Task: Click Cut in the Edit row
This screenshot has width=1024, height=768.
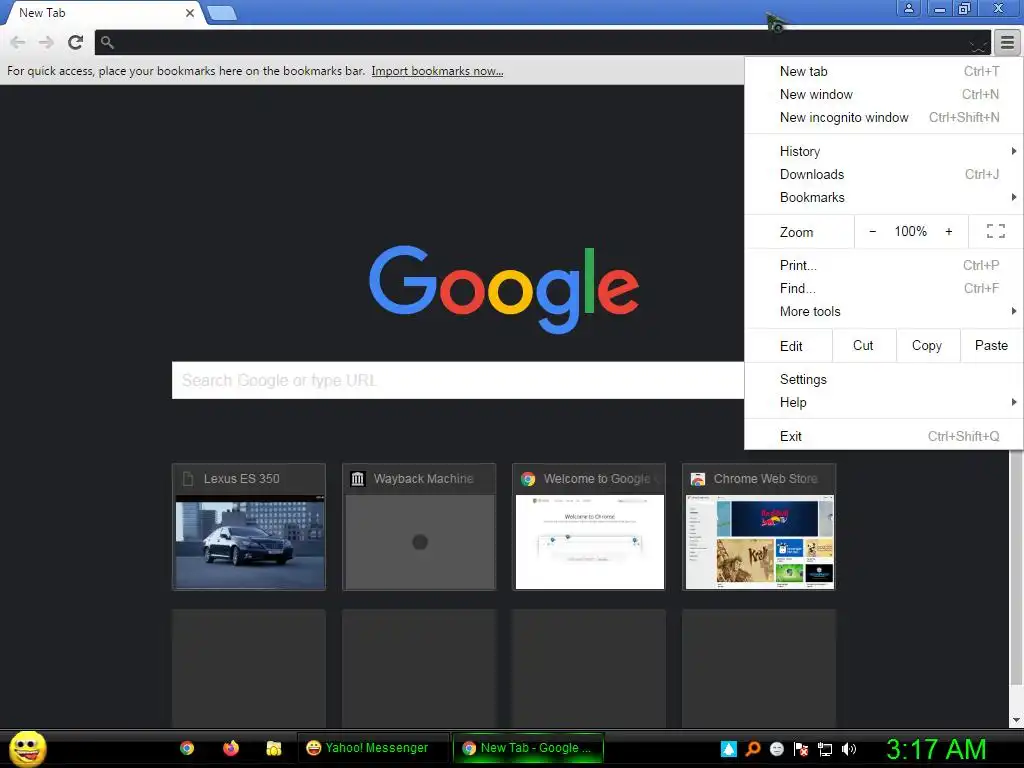Action: tap(863, 345)
